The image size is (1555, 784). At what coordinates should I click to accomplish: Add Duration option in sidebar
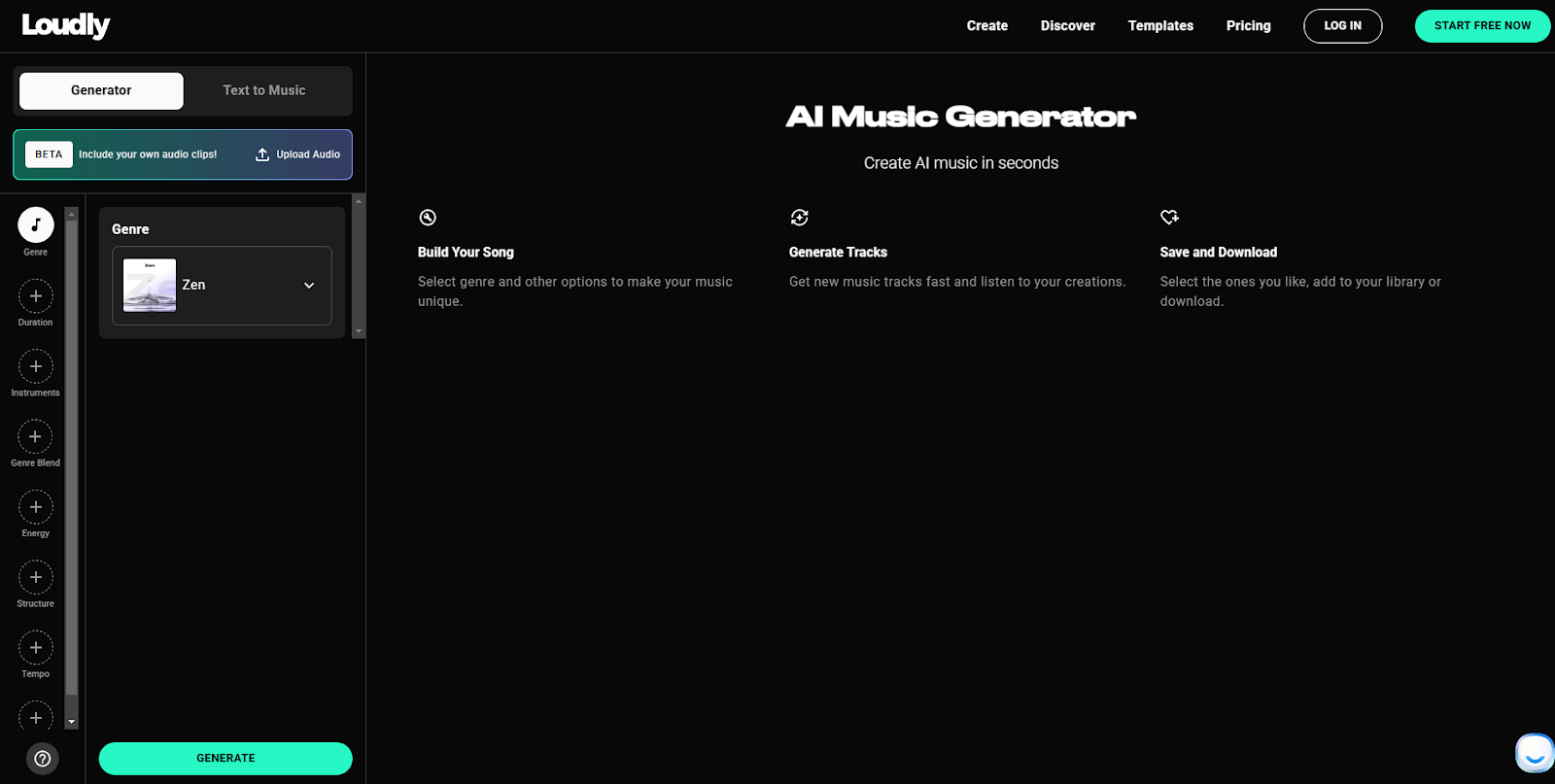pos(36,295)
